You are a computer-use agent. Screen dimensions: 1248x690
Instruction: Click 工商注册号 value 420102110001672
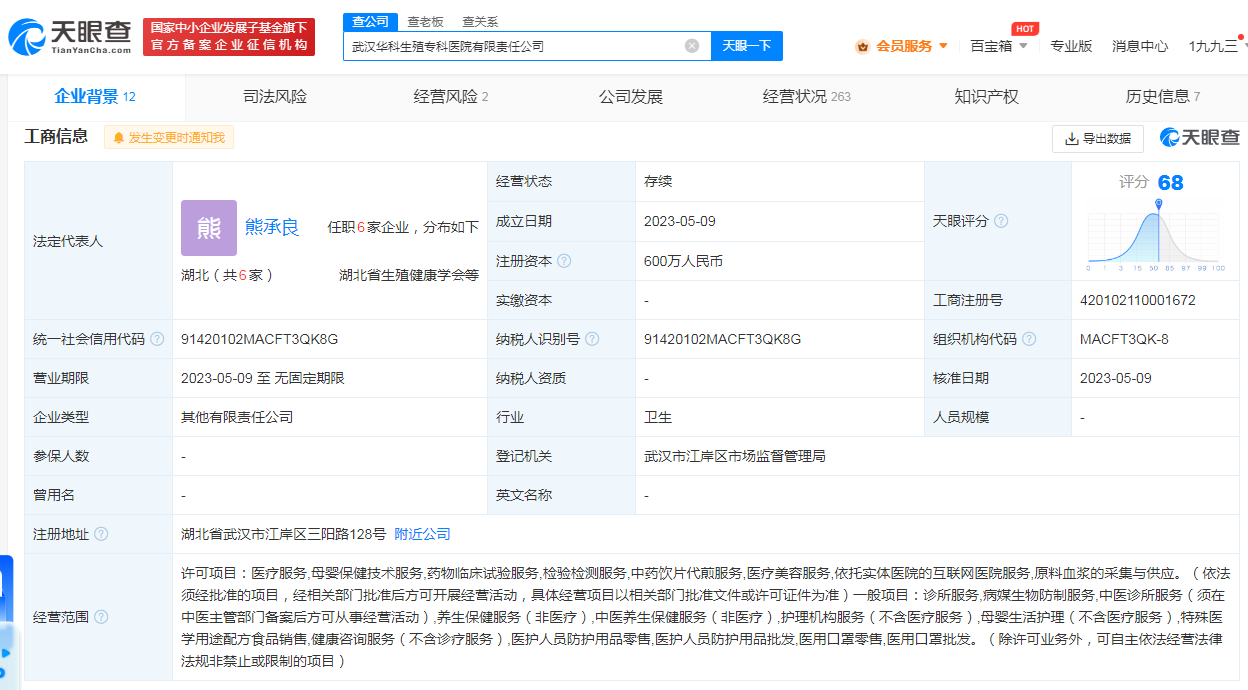1138,300
